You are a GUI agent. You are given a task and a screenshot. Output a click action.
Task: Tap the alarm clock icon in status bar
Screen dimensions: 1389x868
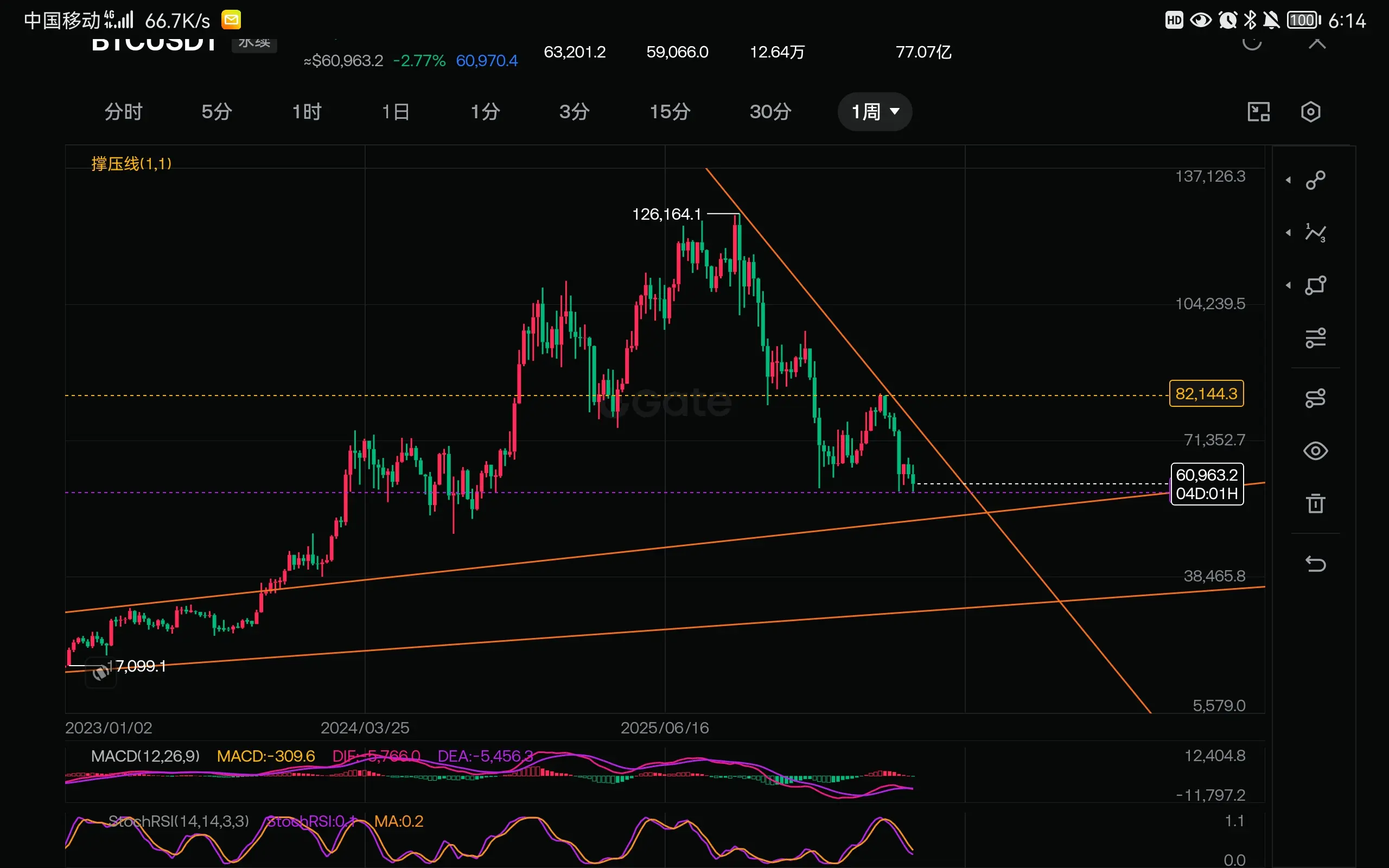pos(1228,21)
